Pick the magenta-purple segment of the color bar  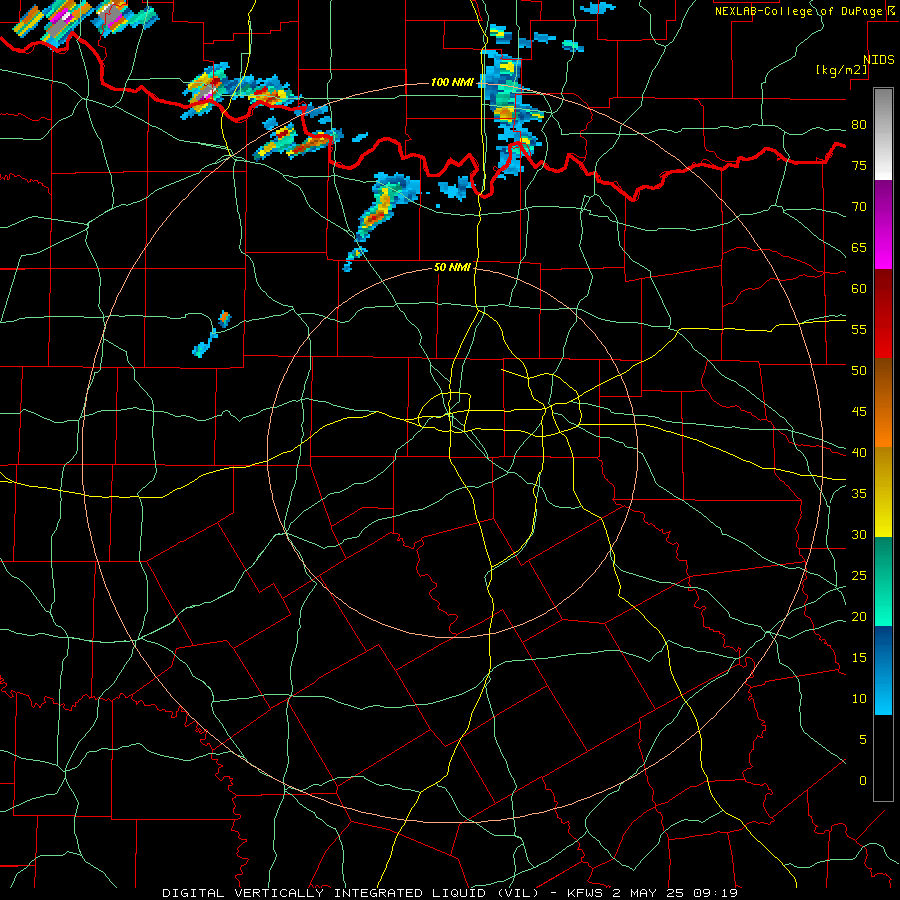click(883, 224)
